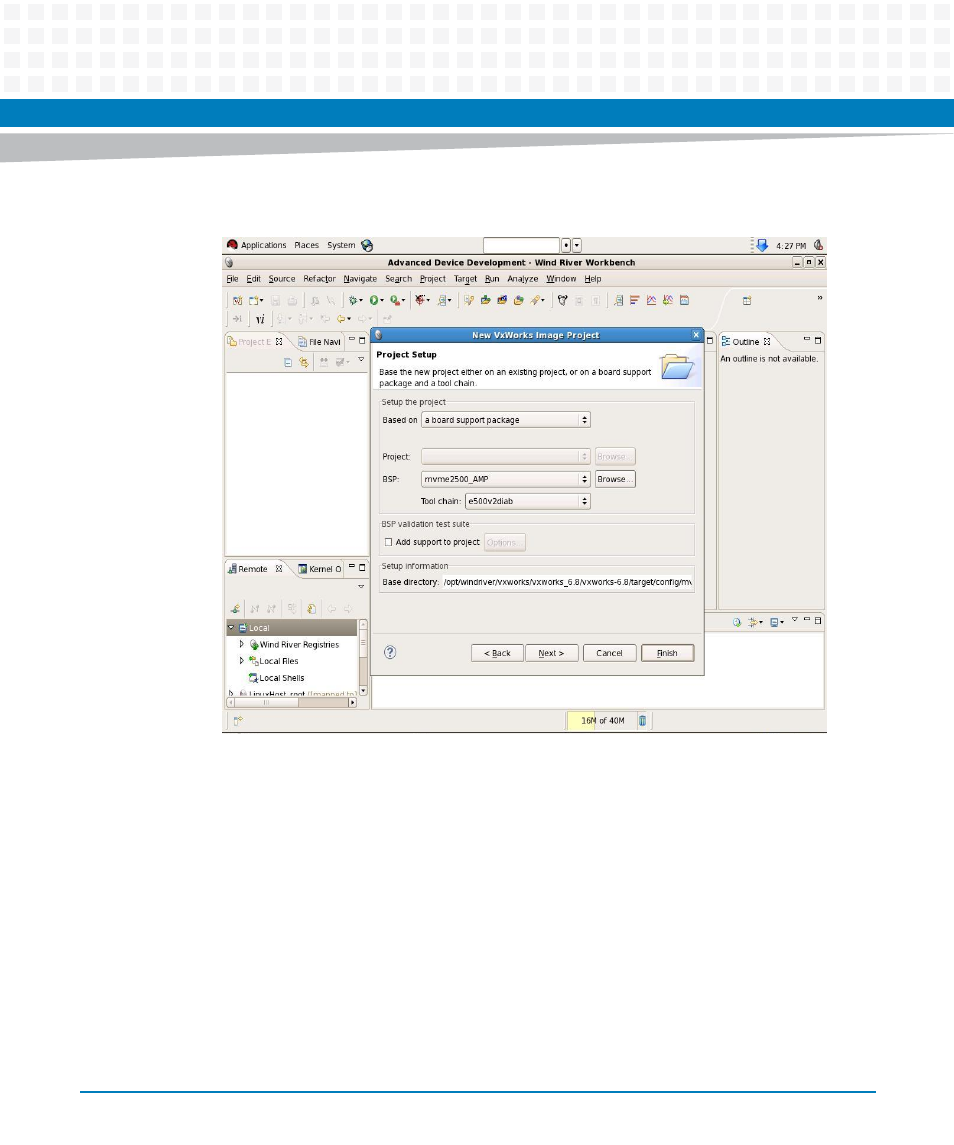954x1145 pixels.
Task: Click the External Tools run toolbar icon
Action: pos(395,300)
